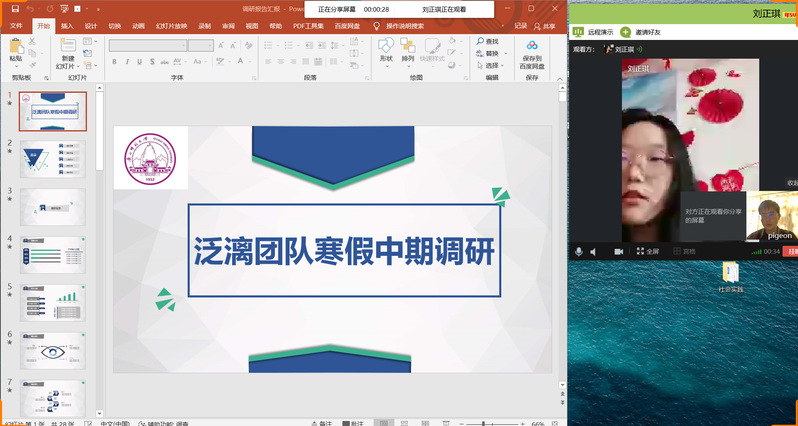Collapse the ribbon with the chevron arrow
The image size is (798, 426).
coord(560,78)
